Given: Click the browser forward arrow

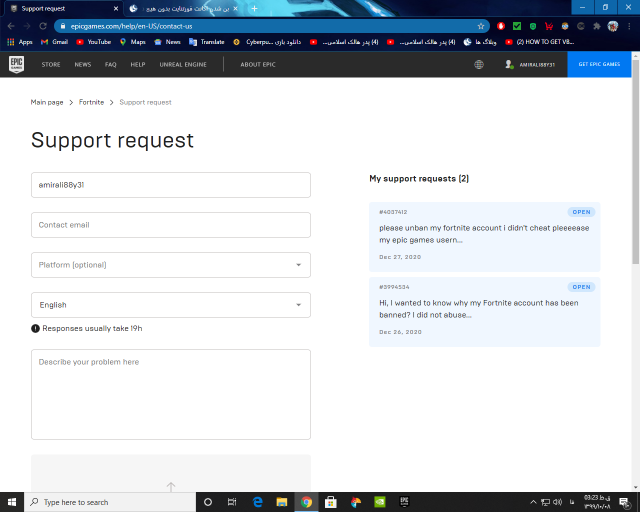Looking at the screenshot, I should coord(27,26).
